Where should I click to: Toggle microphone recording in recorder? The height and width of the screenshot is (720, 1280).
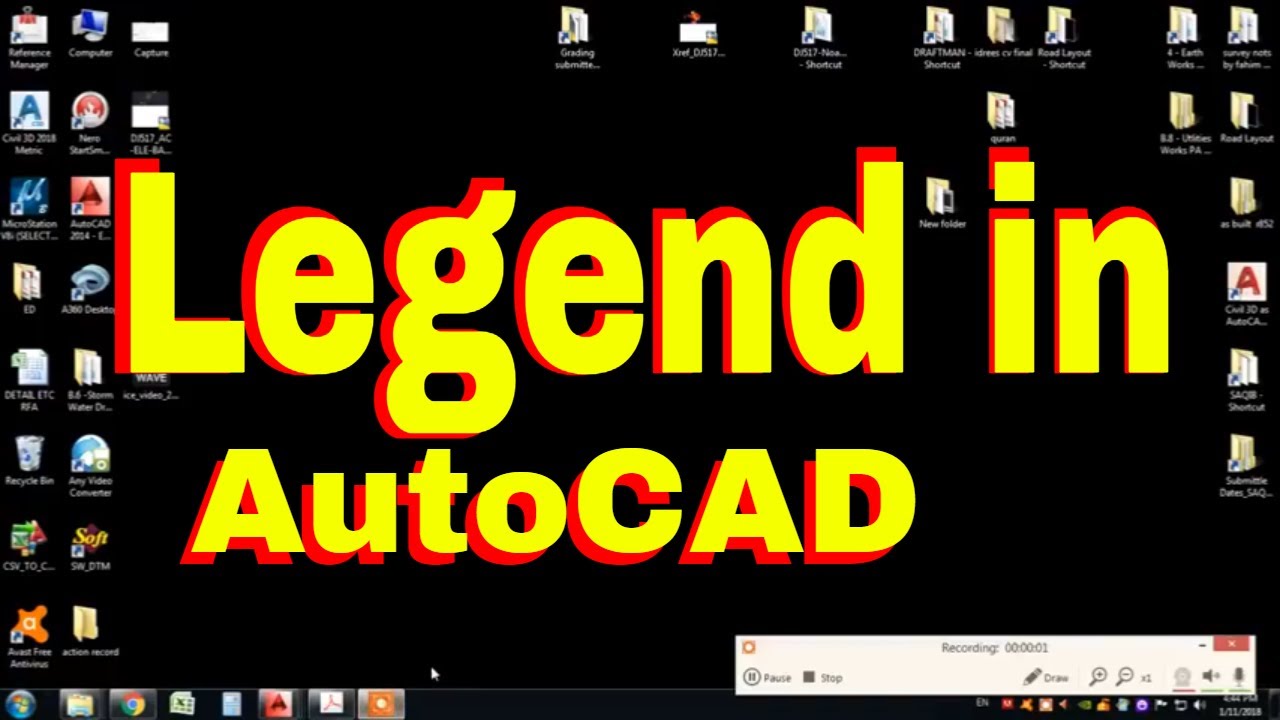1239,677
